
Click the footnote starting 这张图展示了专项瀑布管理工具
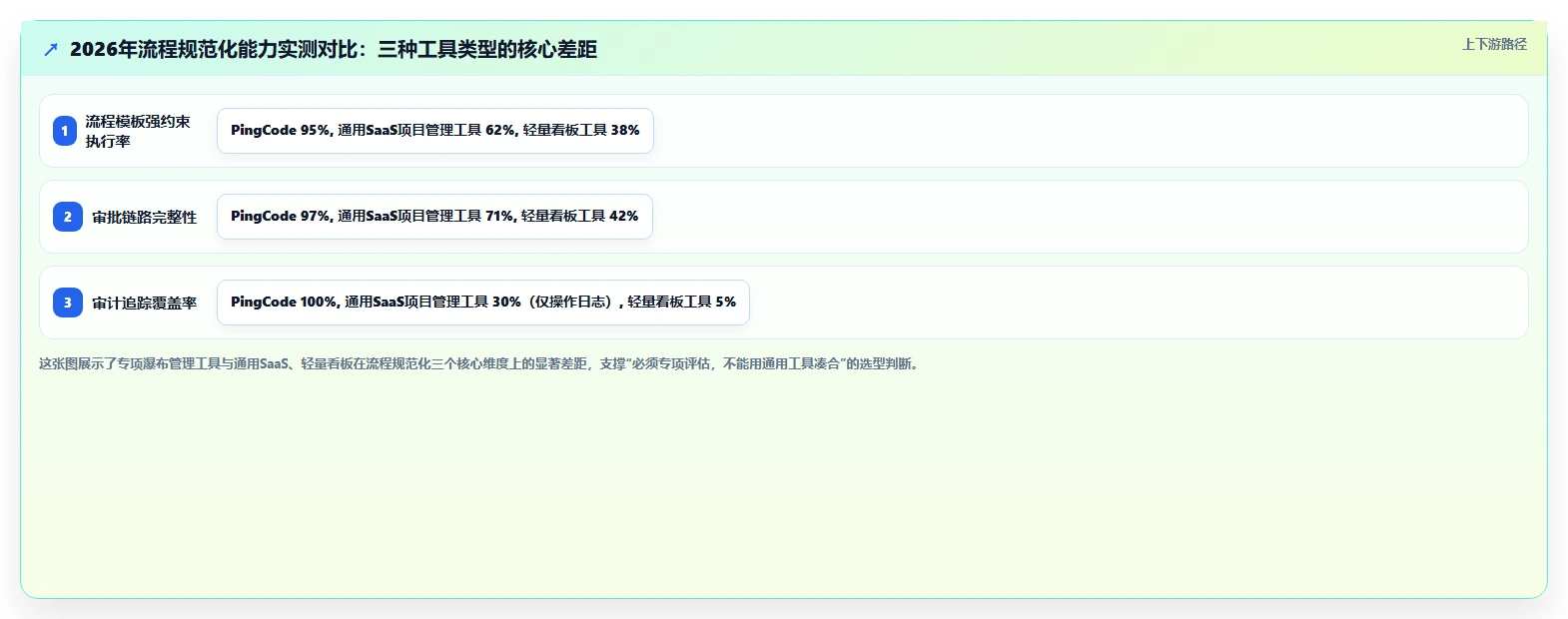coord(480,363)
